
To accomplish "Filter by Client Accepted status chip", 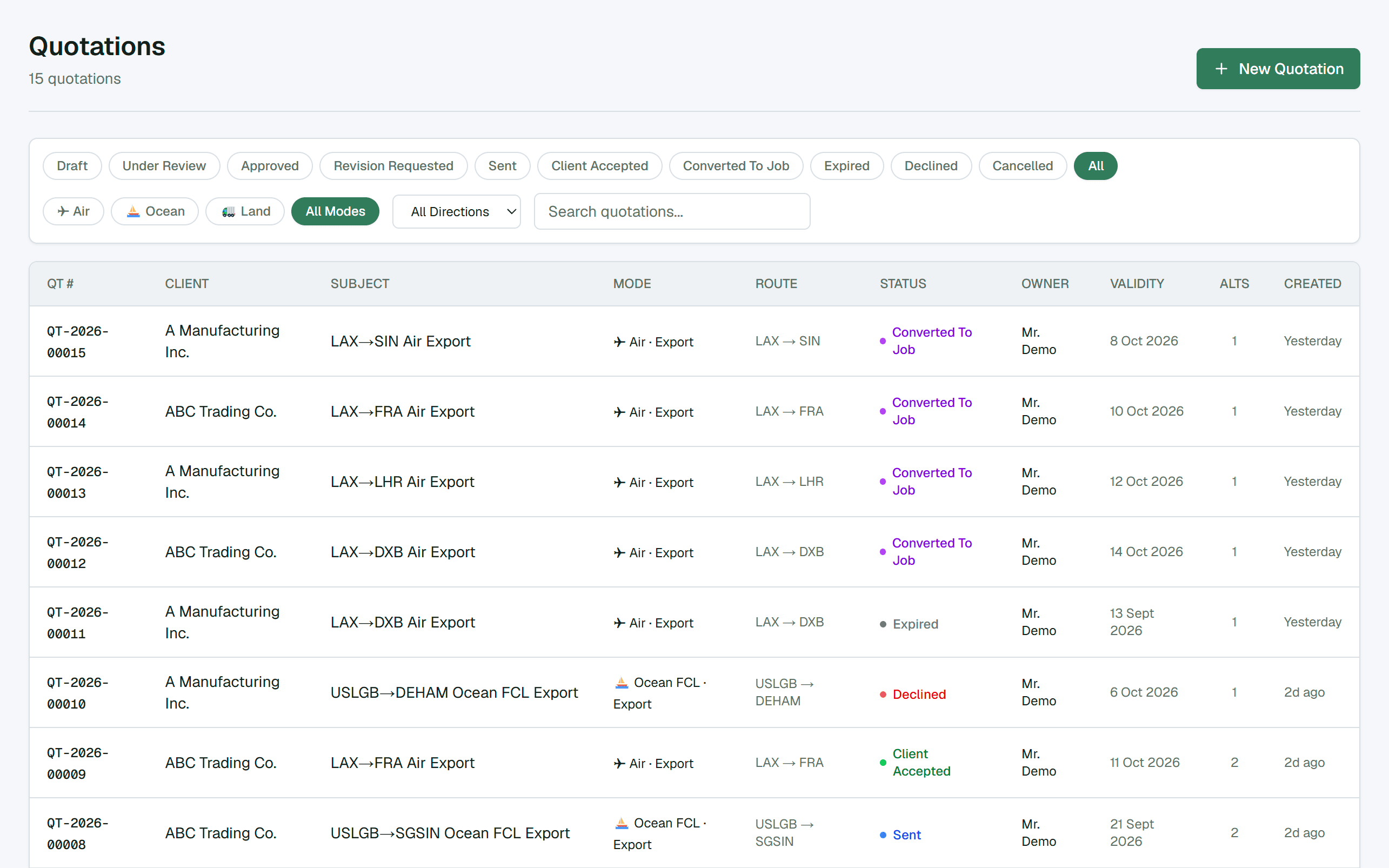I will (x=599, y=166).
